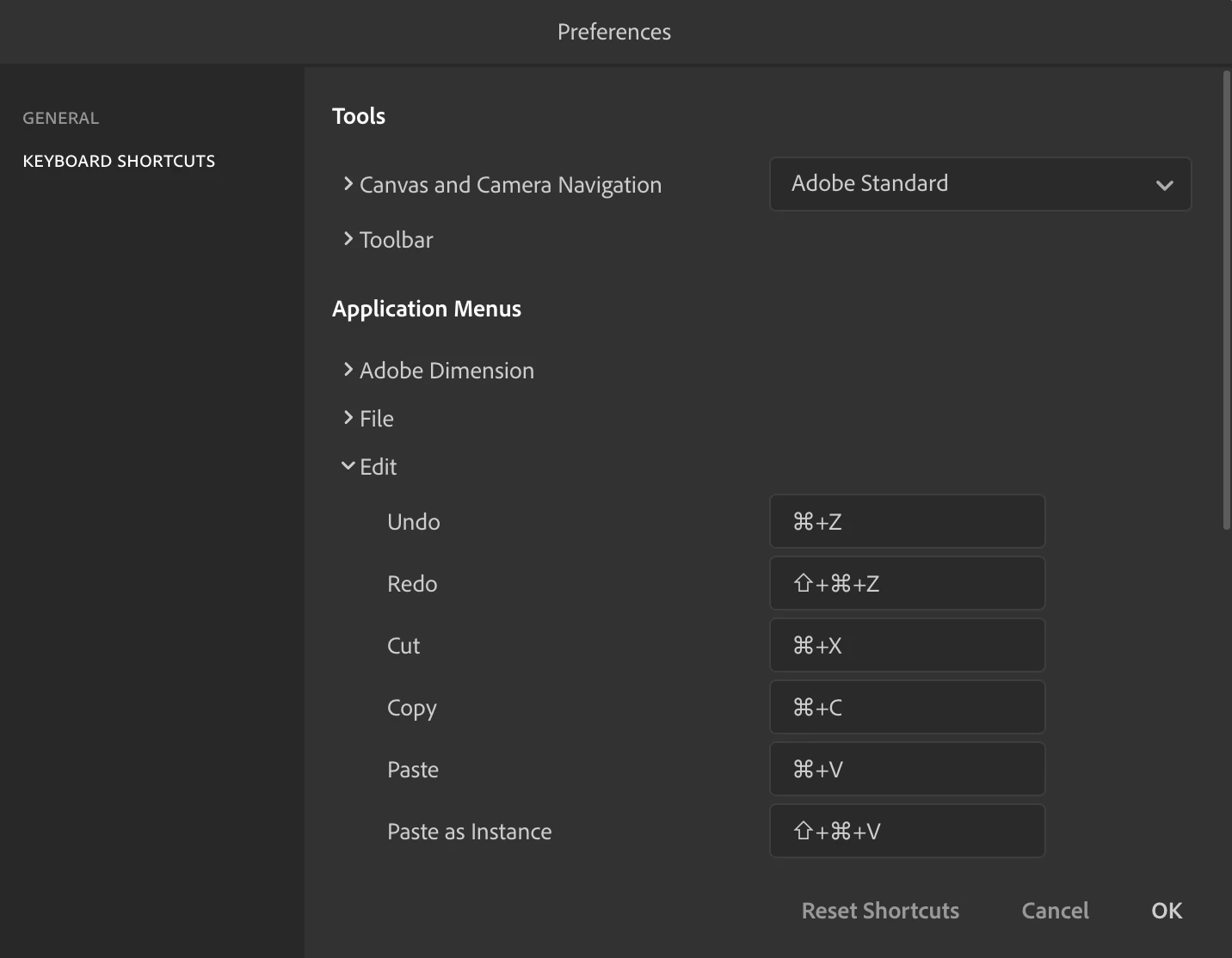Image resolution: width=1232 pixels, height=958 pixels.
Task: Switch to the General preferences tab
Action: coord(61,118)
